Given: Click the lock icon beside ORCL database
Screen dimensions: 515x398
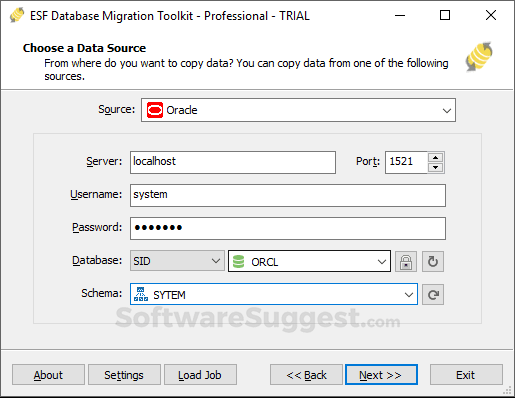Looking at the screenshot, I should pyautogui.click(x=406, y=262).
